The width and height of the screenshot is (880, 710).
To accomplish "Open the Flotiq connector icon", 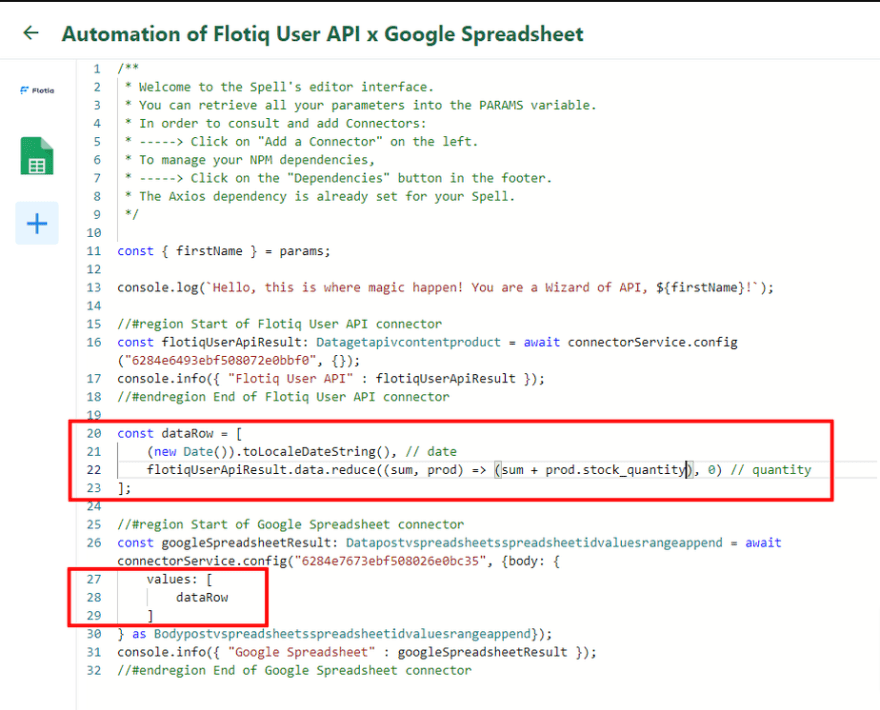I will [37, 90].
